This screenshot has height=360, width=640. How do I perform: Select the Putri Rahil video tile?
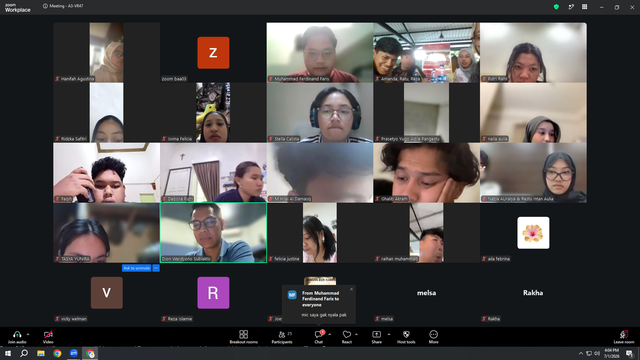533,52
